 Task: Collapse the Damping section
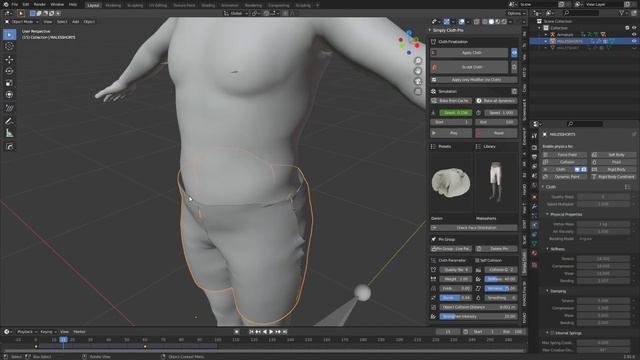(547, 291)
